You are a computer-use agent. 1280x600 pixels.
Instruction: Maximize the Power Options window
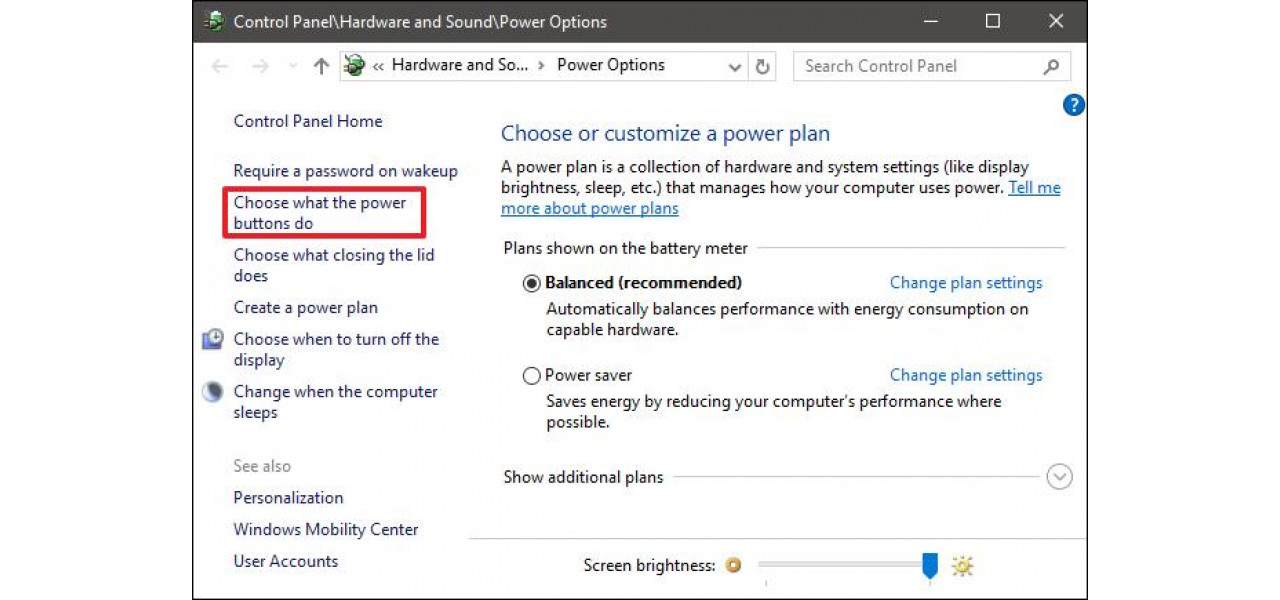993,21
